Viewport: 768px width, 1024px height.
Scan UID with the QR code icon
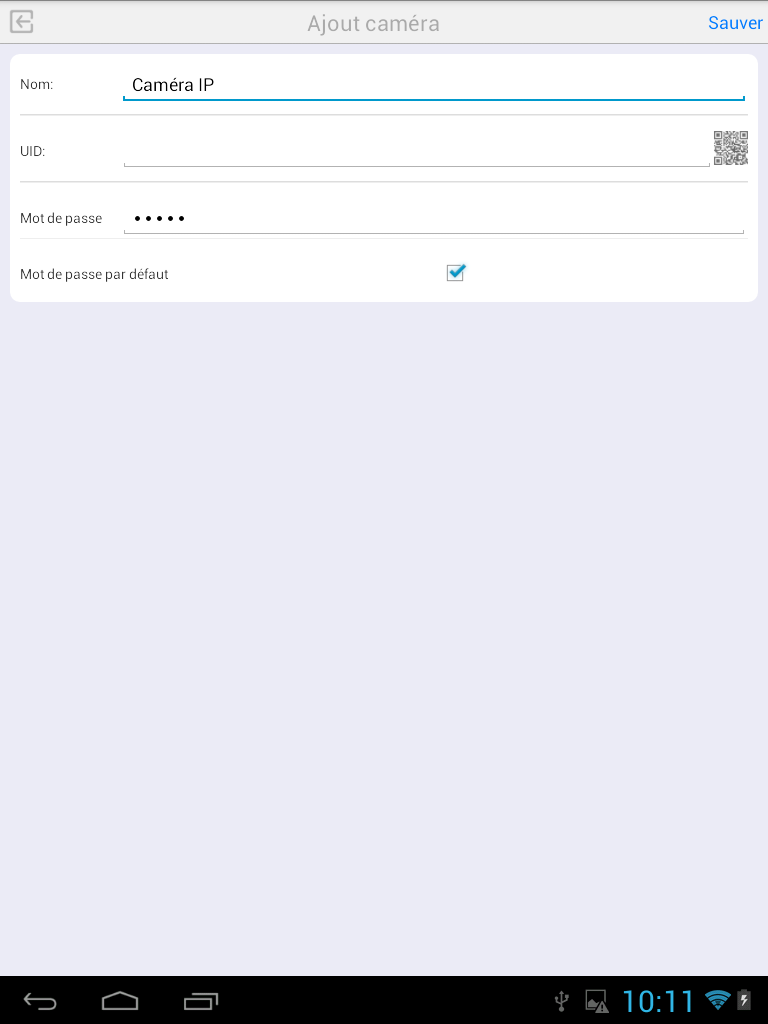(x=731, y=148)
